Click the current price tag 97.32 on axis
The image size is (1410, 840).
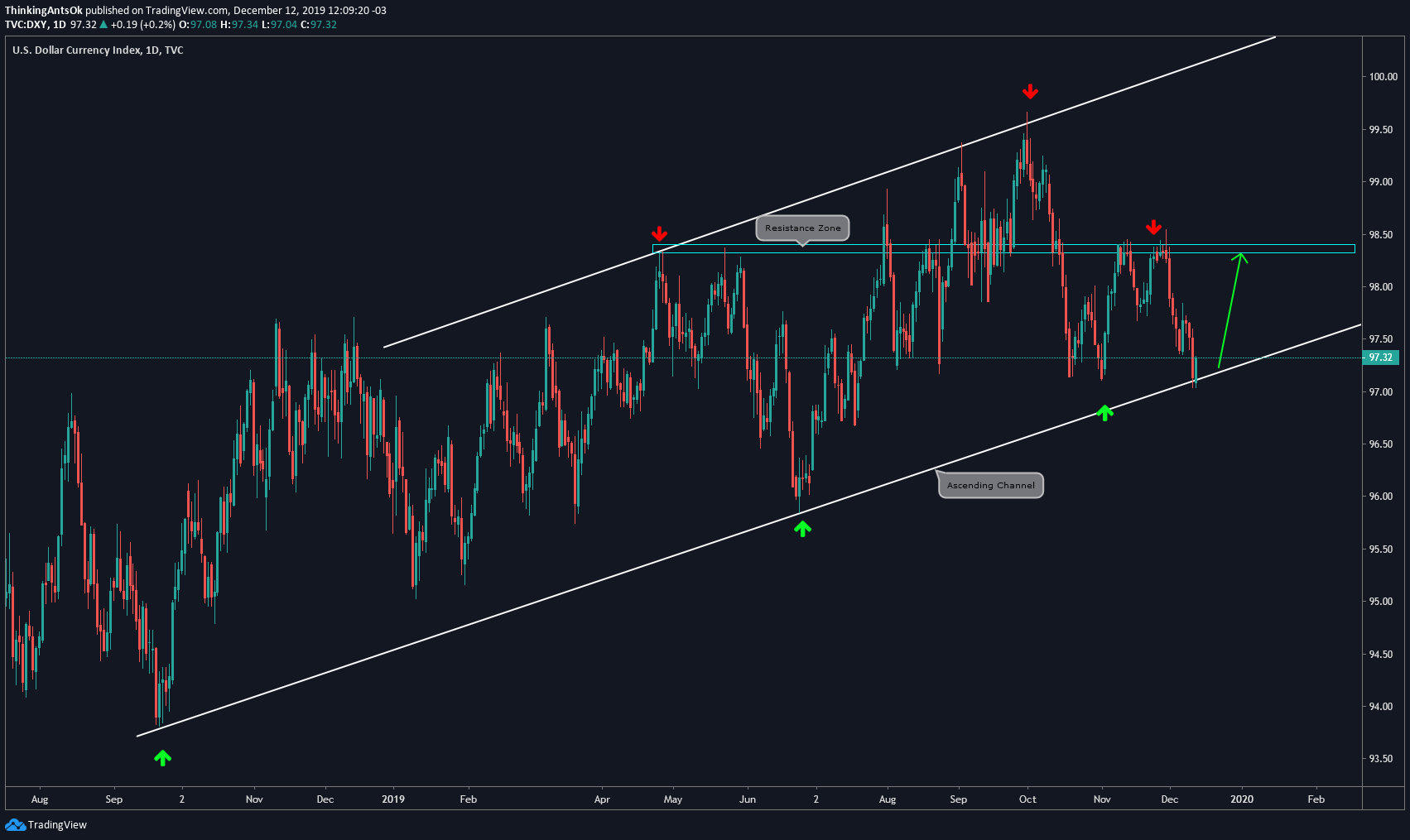coord(1380,358)
